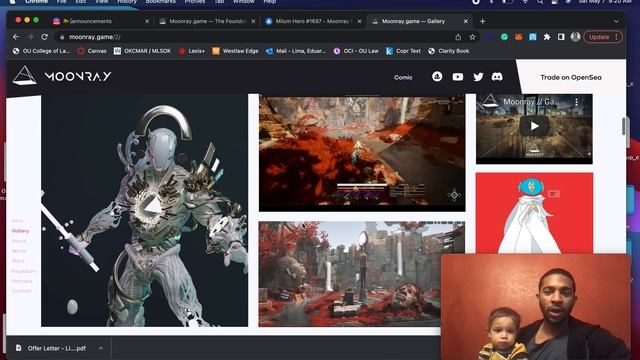640x360 pixels.
Task: Click the green Grammarly extension icon
Action: coord(504,37)
